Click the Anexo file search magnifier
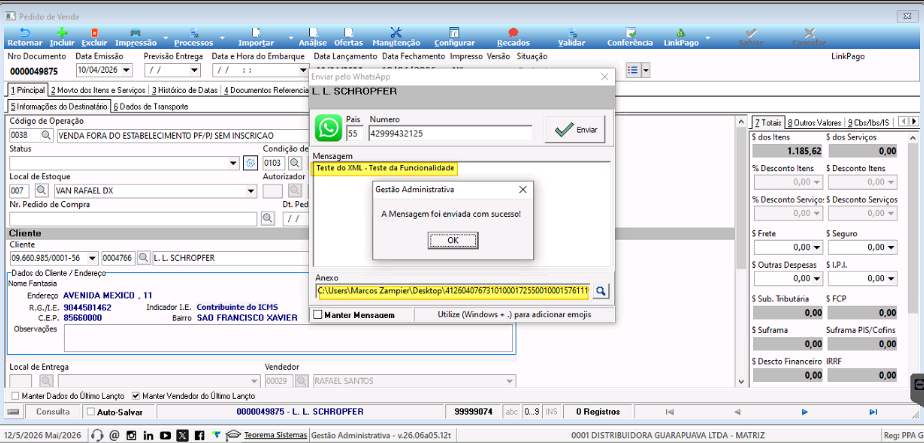The width and height of the screenshot is (924, 443). [601, 290]
